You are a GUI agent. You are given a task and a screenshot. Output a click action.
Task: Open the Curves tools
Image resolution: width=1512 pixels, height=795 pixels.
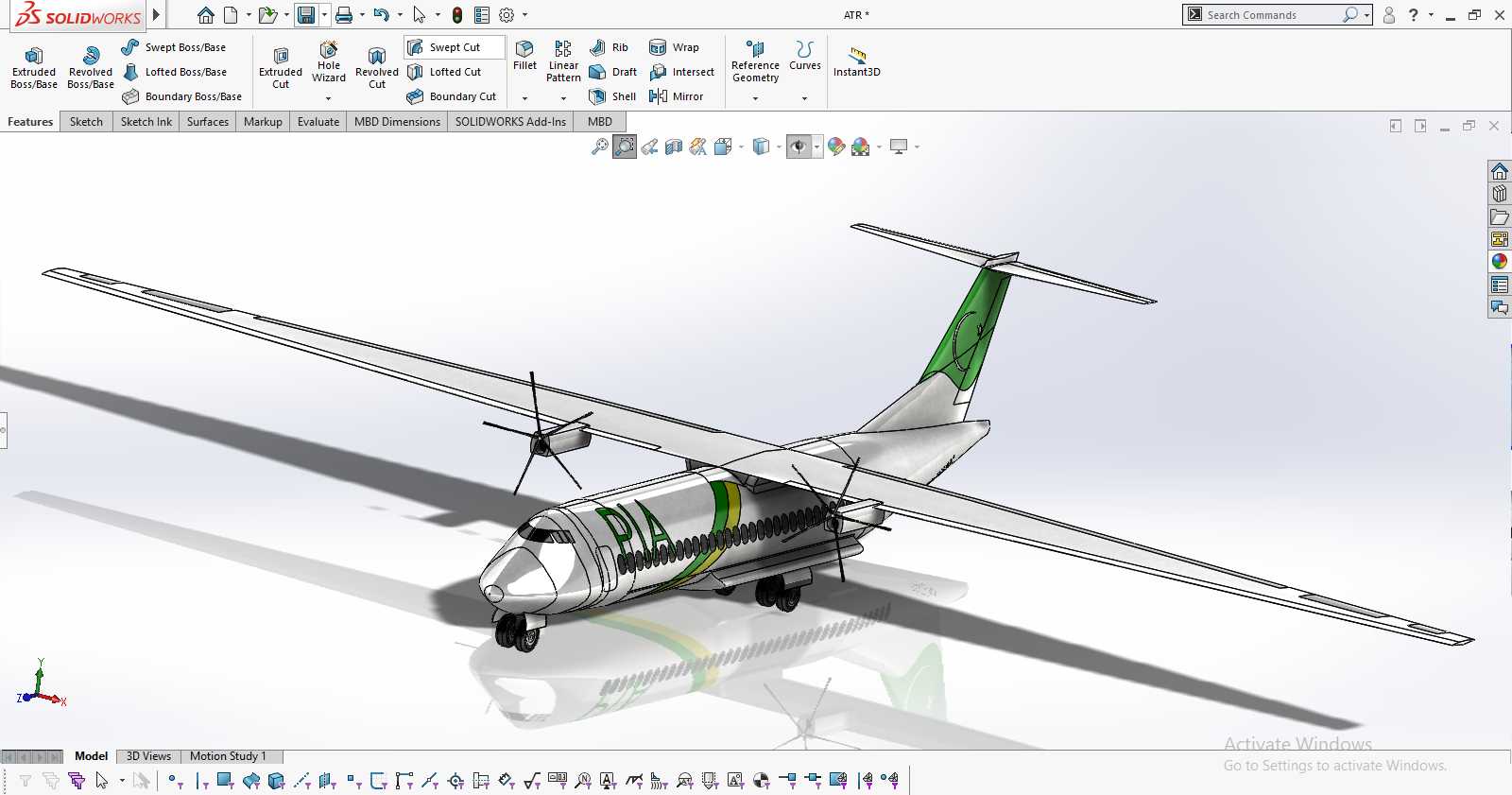point(805,56)
